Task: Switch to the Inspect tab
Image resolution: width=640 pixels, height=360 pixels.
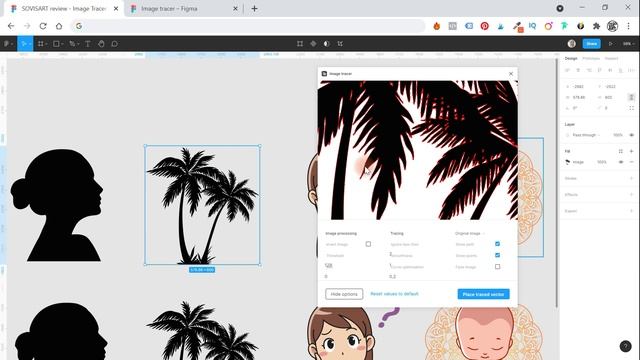Action: 611,58
